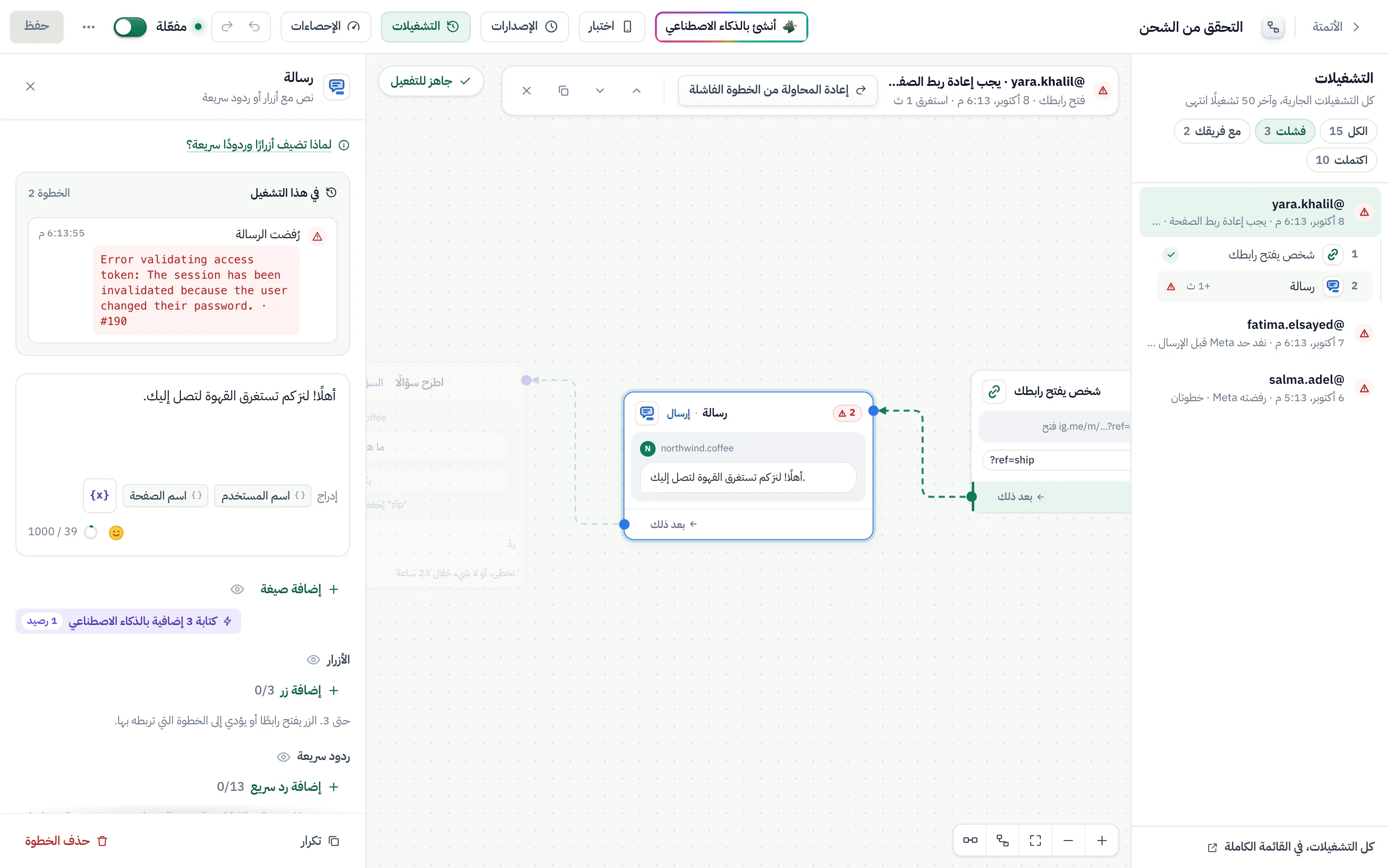This screenshot has width=1389, height=868.
Task: Click the حفظ save button
Action: point(37,27)
